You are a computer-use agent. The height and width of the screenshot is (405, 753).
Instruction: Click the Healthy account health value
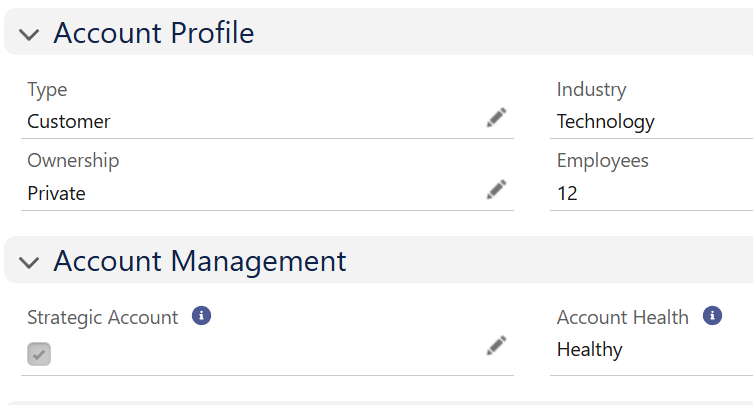(589, 350)
